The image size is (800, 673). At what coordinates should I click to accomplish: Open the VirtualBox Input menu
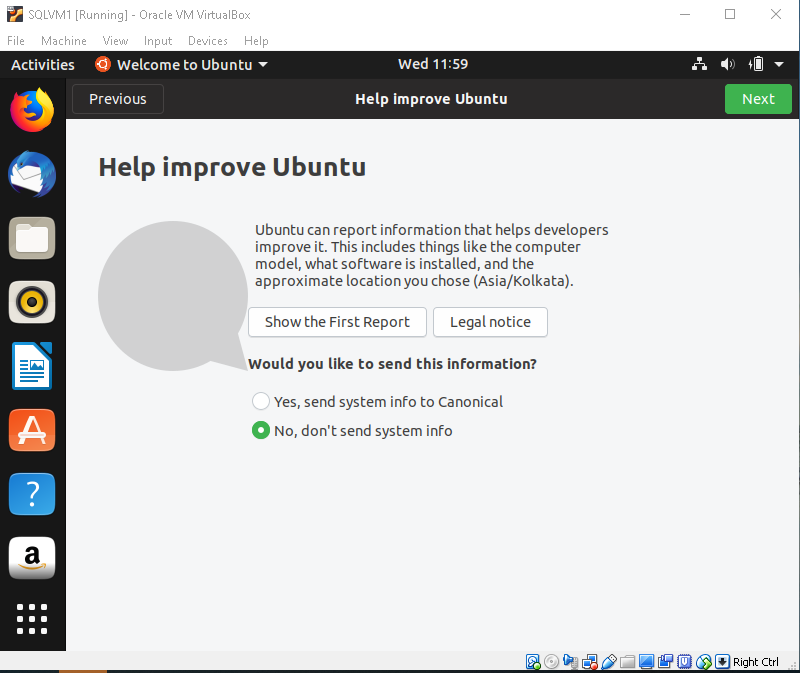158,41
